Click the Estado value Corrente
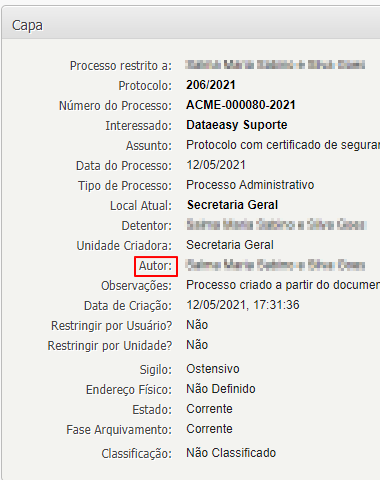380x480 pixels. pyautogui.click(x=209, y=409)
